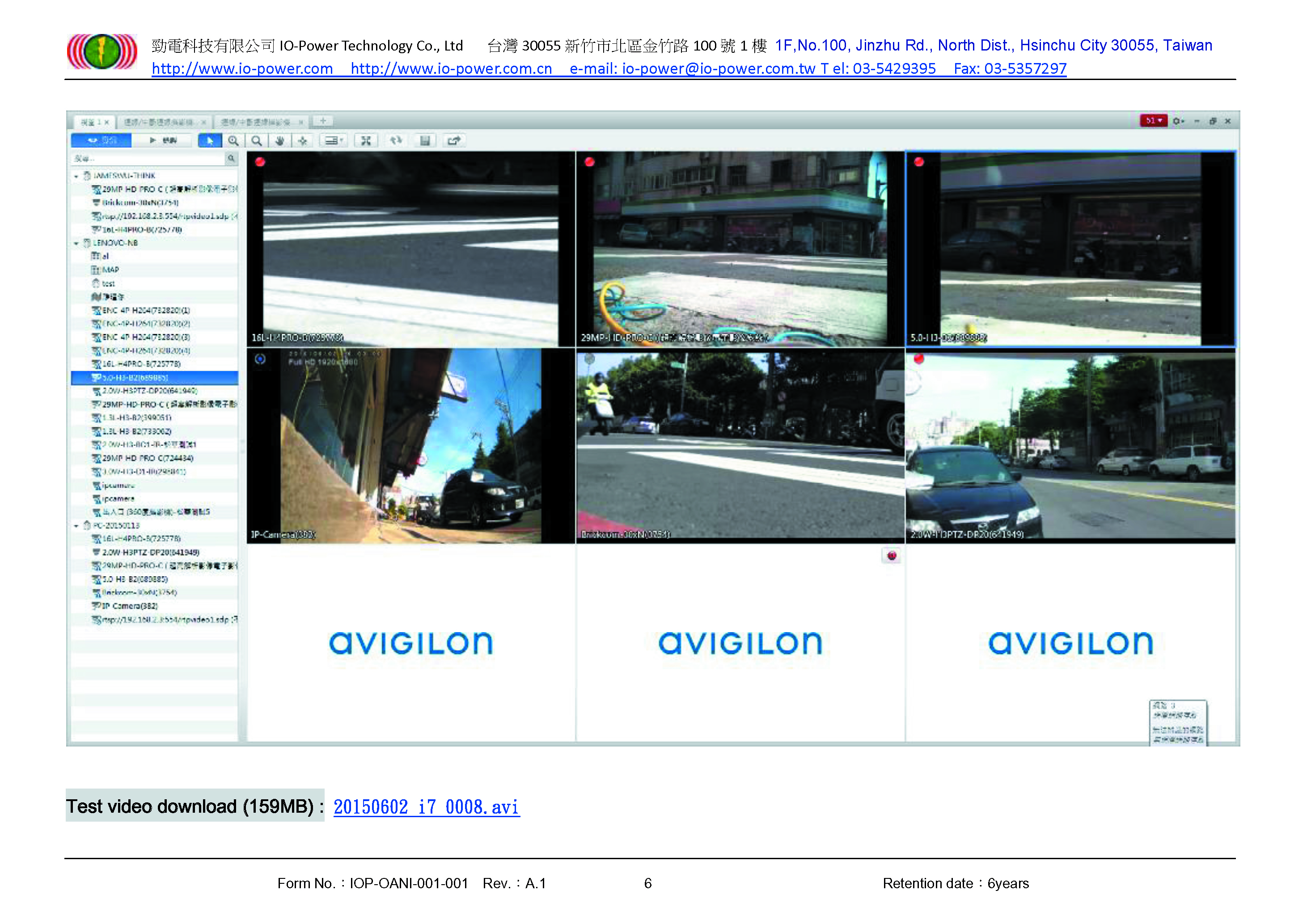
Task: Click the save view floppy icon
Action: [425, 140]
